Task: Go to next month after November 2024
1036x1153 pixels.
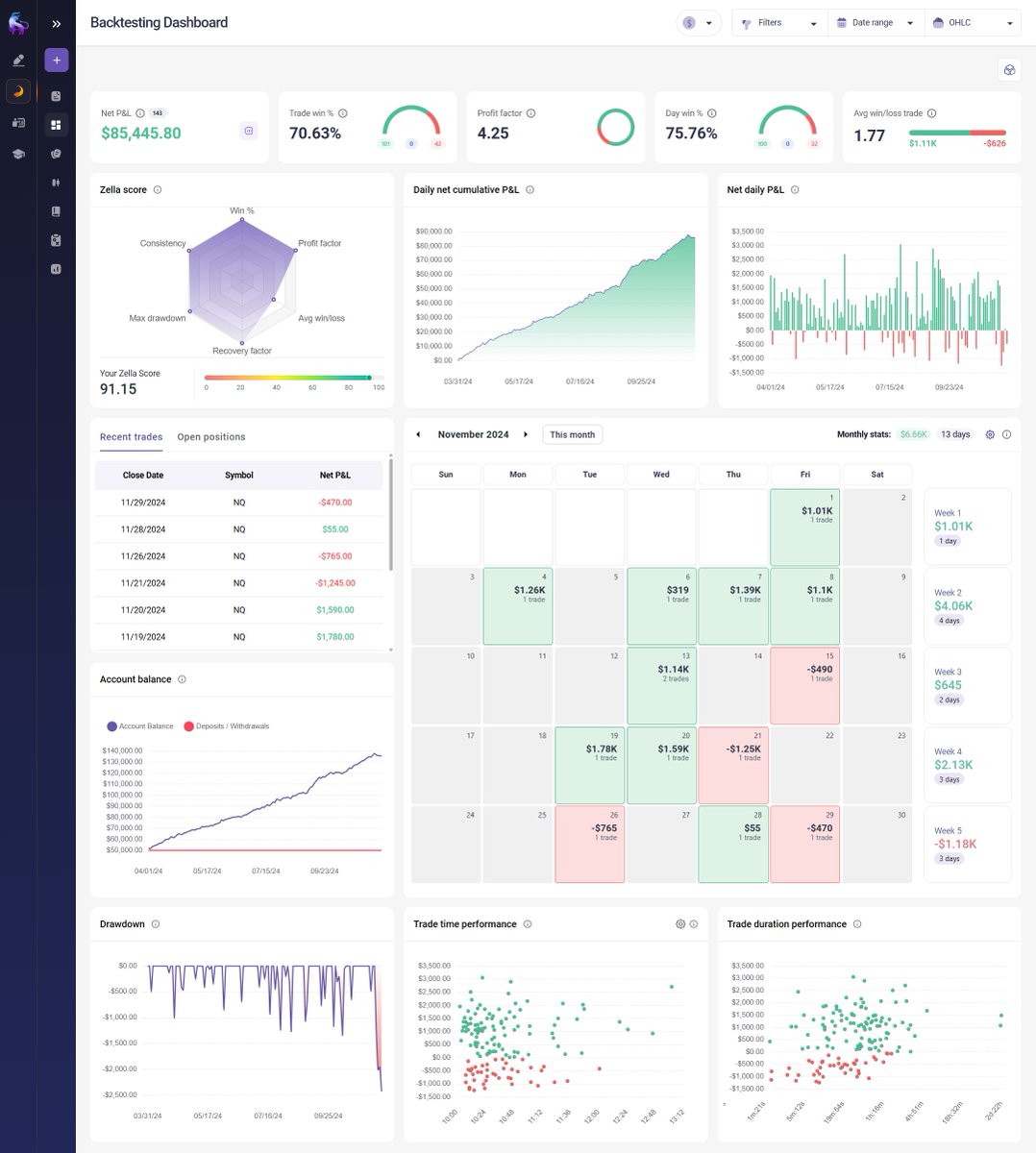Action: click(x=526, y=434)
